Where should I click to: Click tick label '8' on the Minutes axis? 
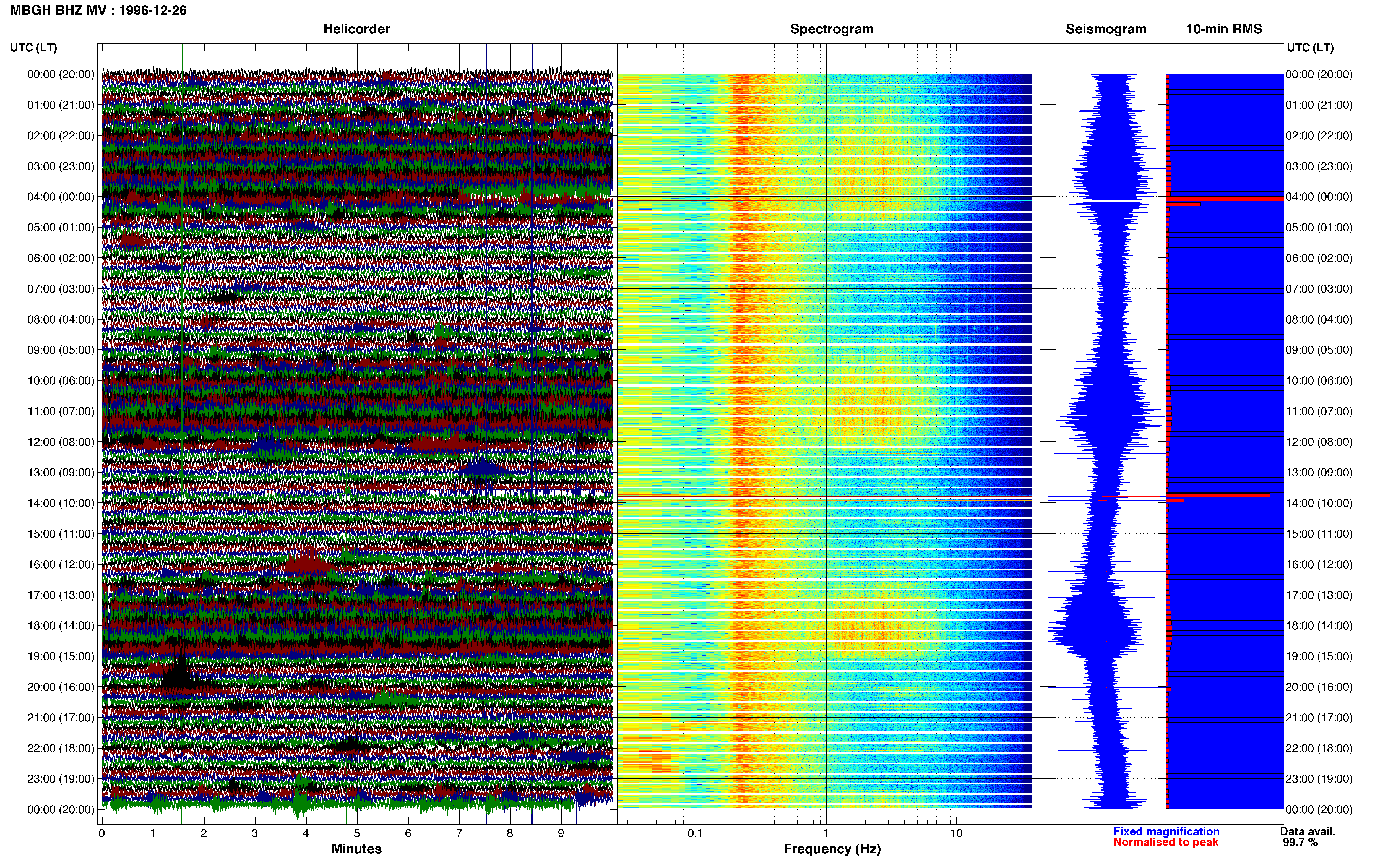coord(510,833)
